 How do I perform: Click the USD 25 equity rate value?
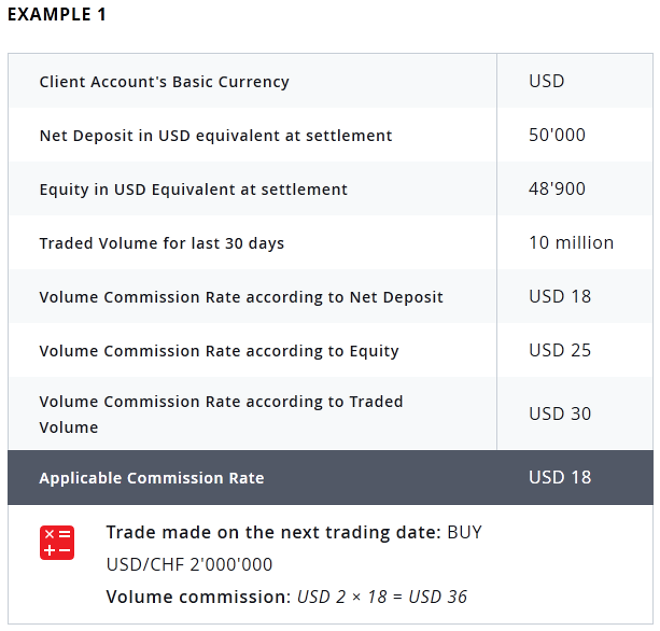click(560, 350)
